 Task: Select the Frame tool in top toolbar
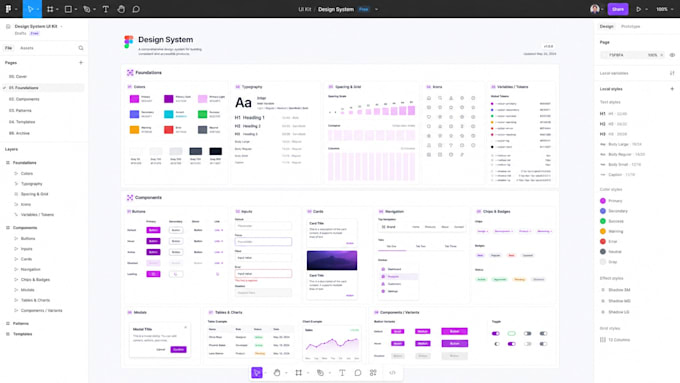pyautogui.click(x=50, y=9)
